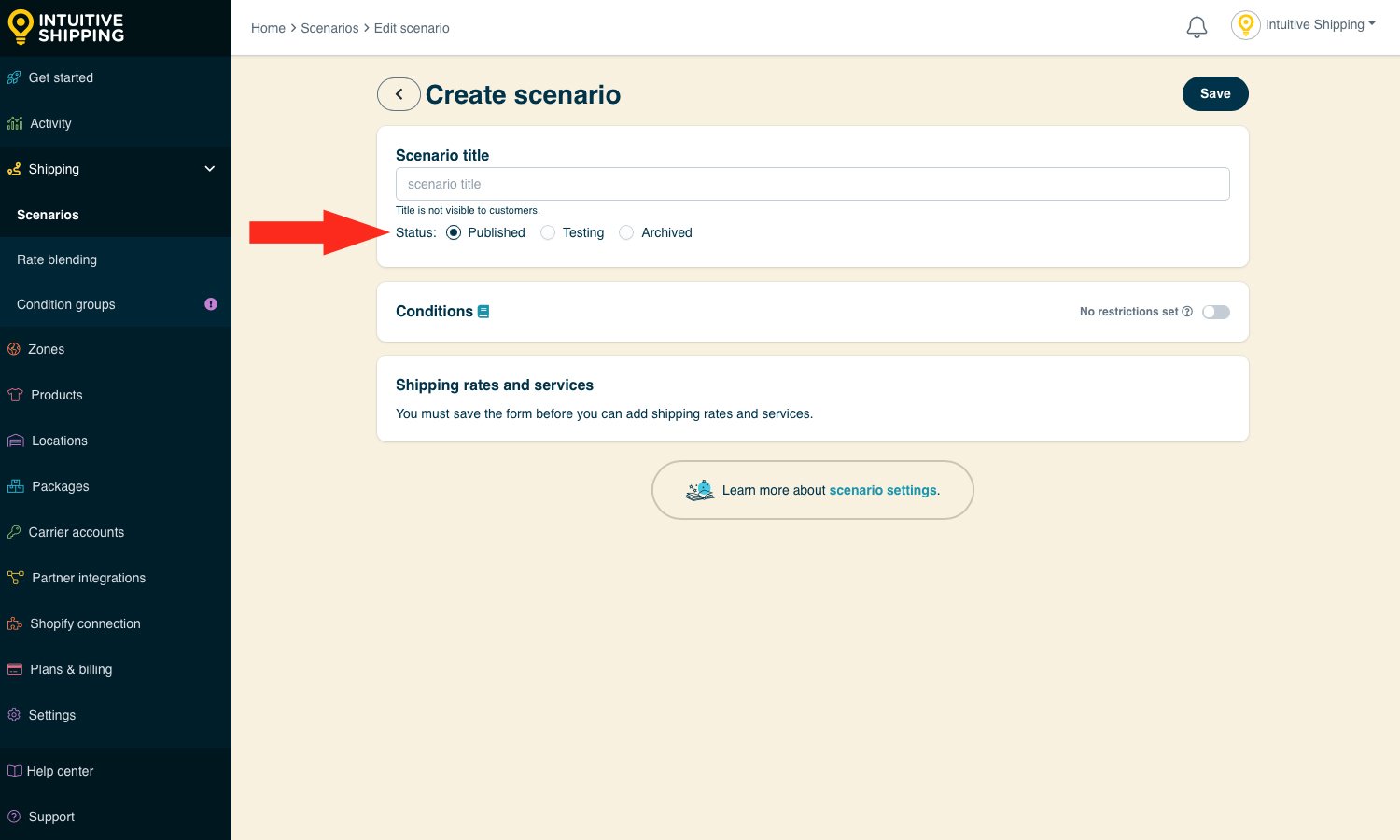The image size is (1400, 840).
Task: Click the Activity chart icon
Action: tap(15, 123)
